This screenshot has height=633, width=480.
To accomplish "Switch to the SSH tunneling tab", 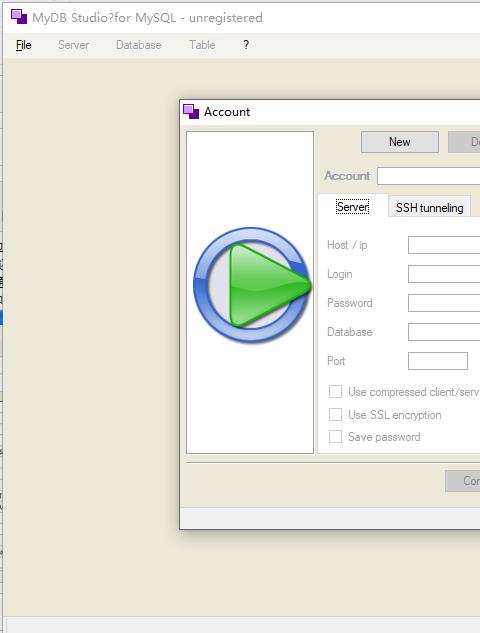I will (430, 208).
